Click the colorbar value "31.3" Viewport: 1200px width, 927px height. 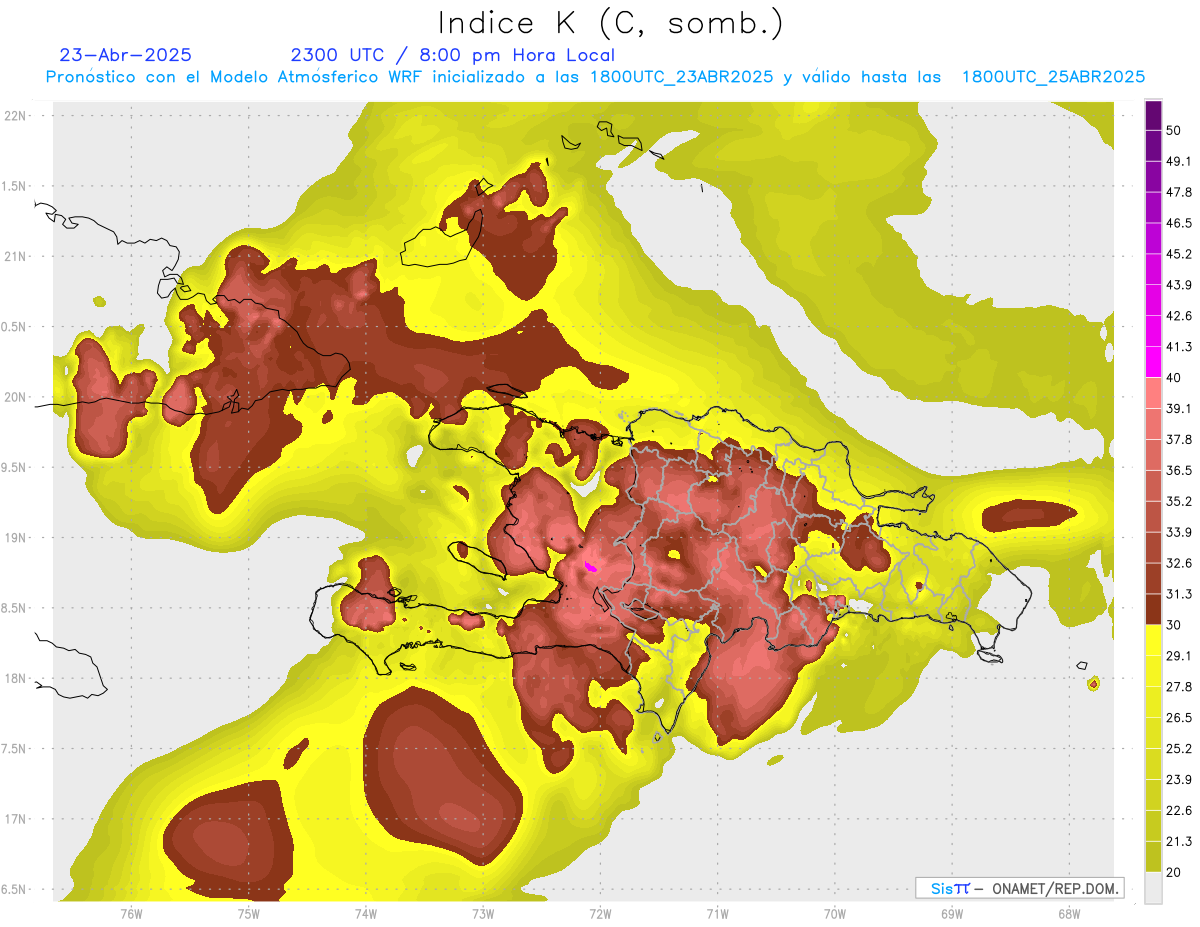coord(1179,594)
